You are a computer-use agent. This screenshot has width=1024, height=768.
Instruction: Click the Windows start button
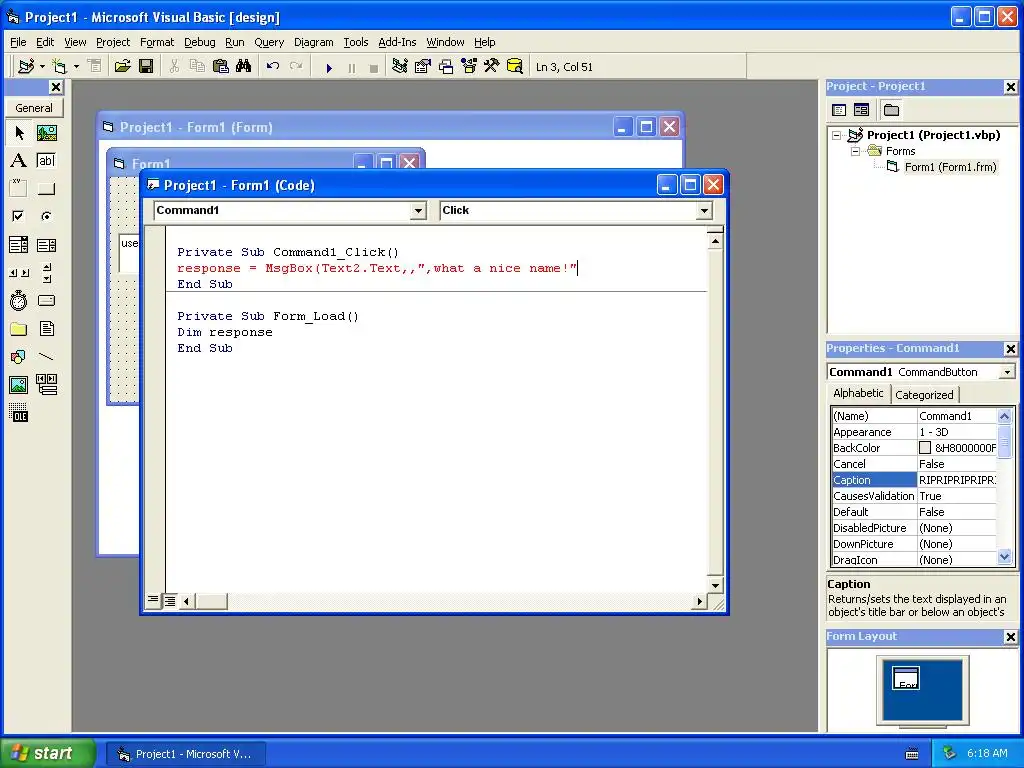(x=47, y=753)
